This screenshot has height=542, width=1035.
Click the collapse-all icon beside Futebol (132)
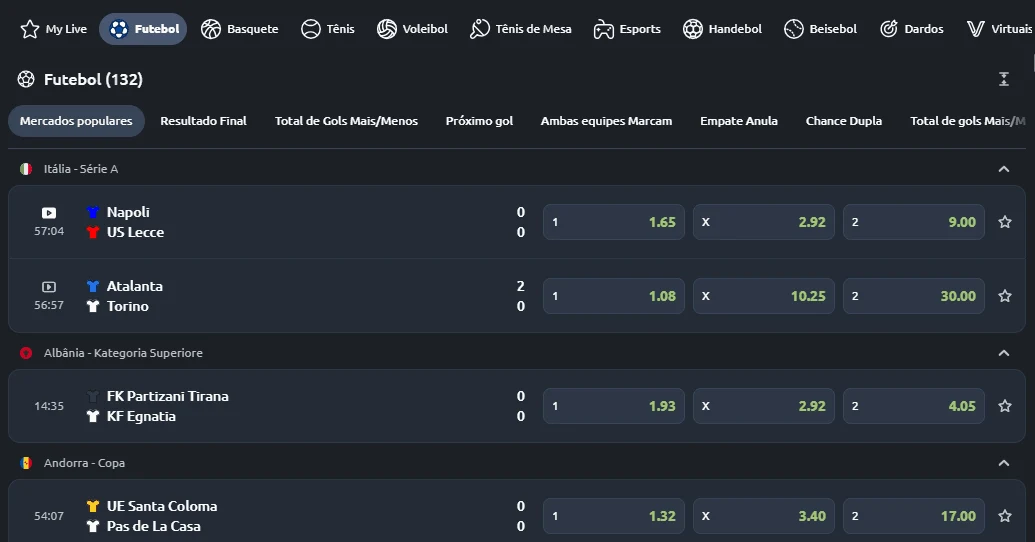(1003, 79)
